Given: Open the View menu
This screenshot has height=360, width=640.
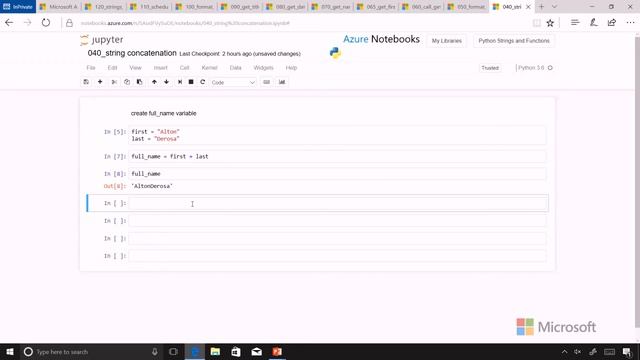Looking at the screenshot, I should point(136,68).
